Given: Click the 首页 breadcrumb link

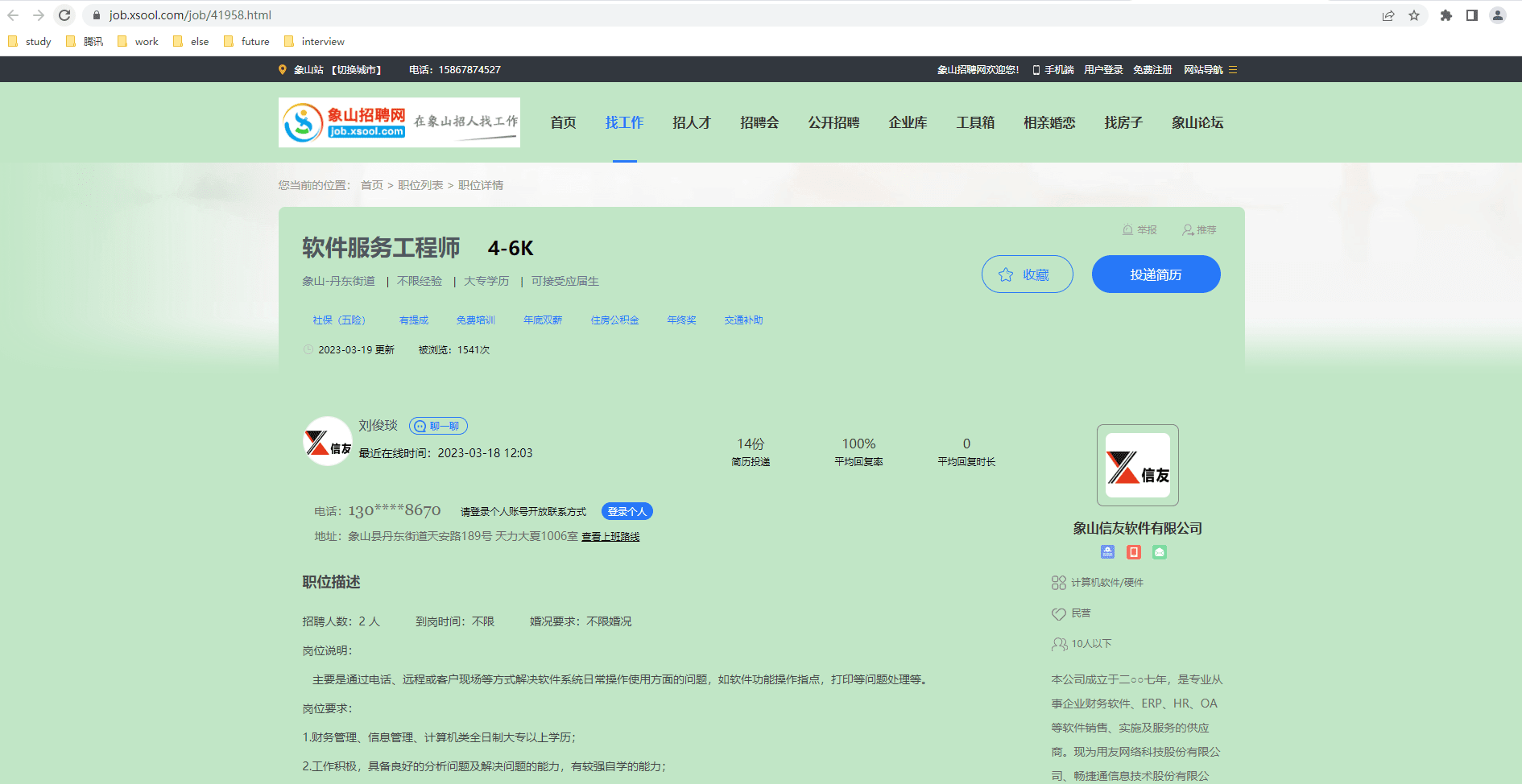Looking at the screenshot, I should click(x=372, y=185).
